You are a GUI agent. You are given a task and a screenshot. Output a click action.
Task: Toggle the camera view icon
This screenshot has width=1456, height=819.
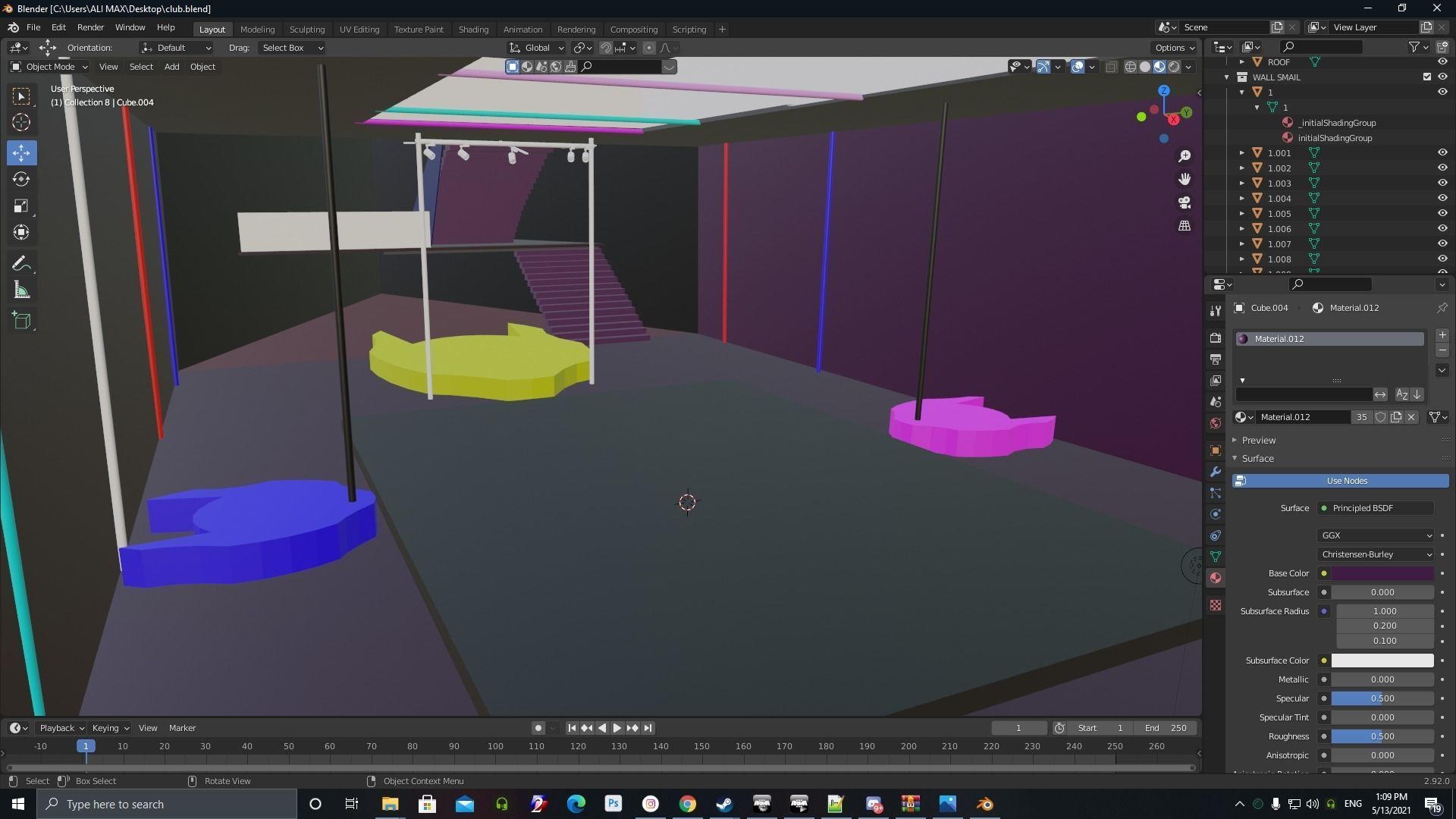(1185, 202)
